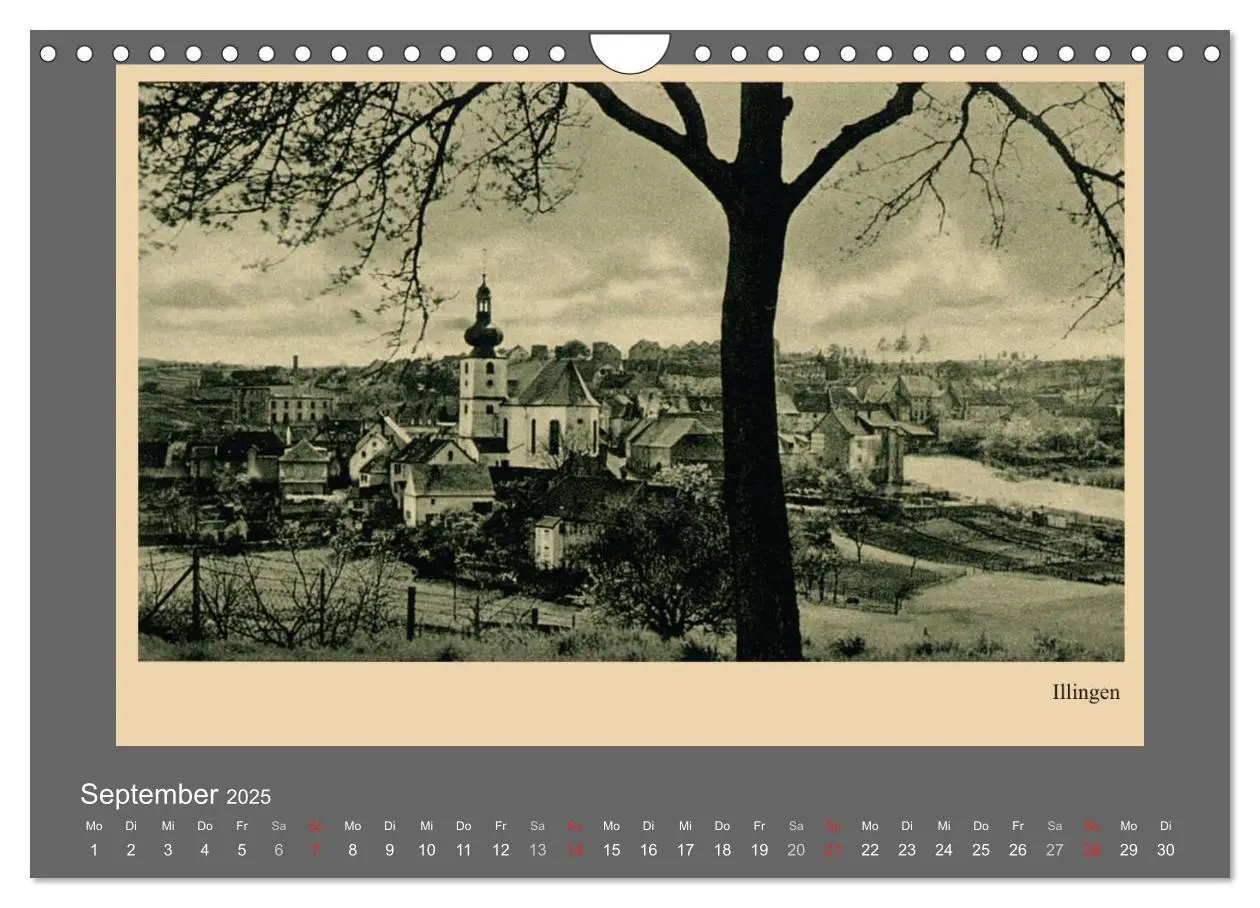
Task: Click the hanging notch at top center
Action: tap(630, 53)
